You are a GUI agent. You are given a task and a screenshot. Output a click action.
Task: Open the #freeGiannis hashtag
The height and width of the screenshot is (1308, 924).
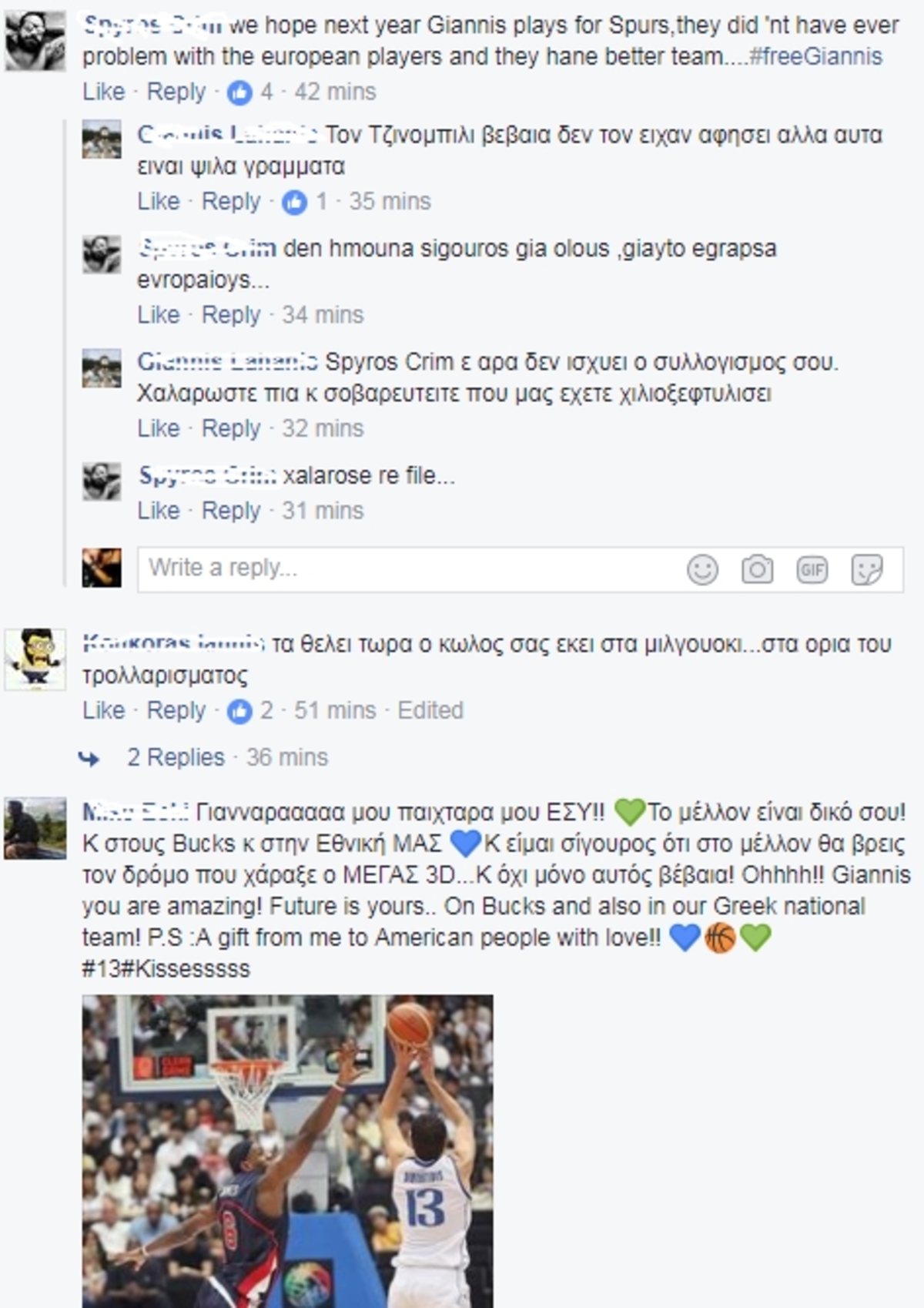pos(815,56)
